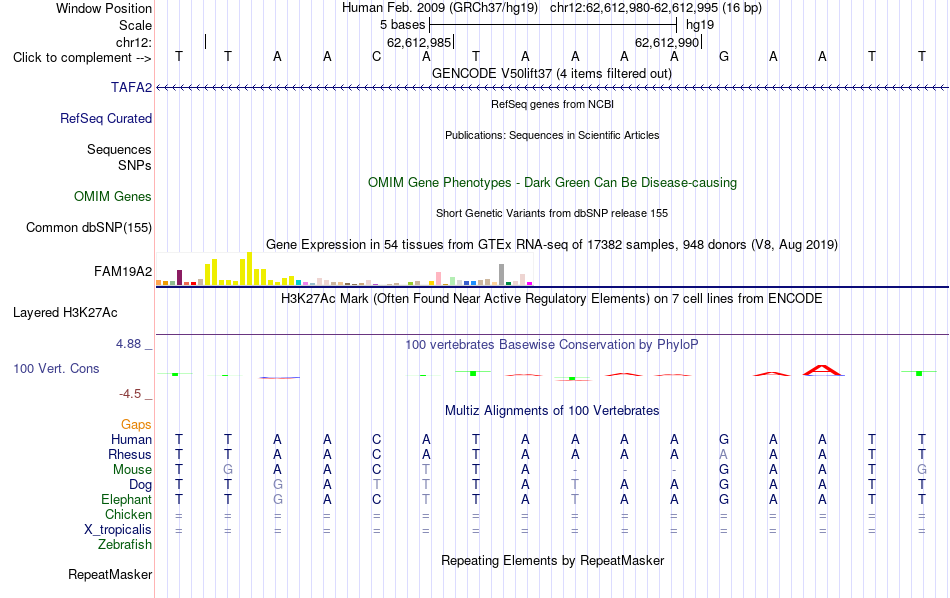
Task: Click the Sequences track label
Action: pos(119,150)
